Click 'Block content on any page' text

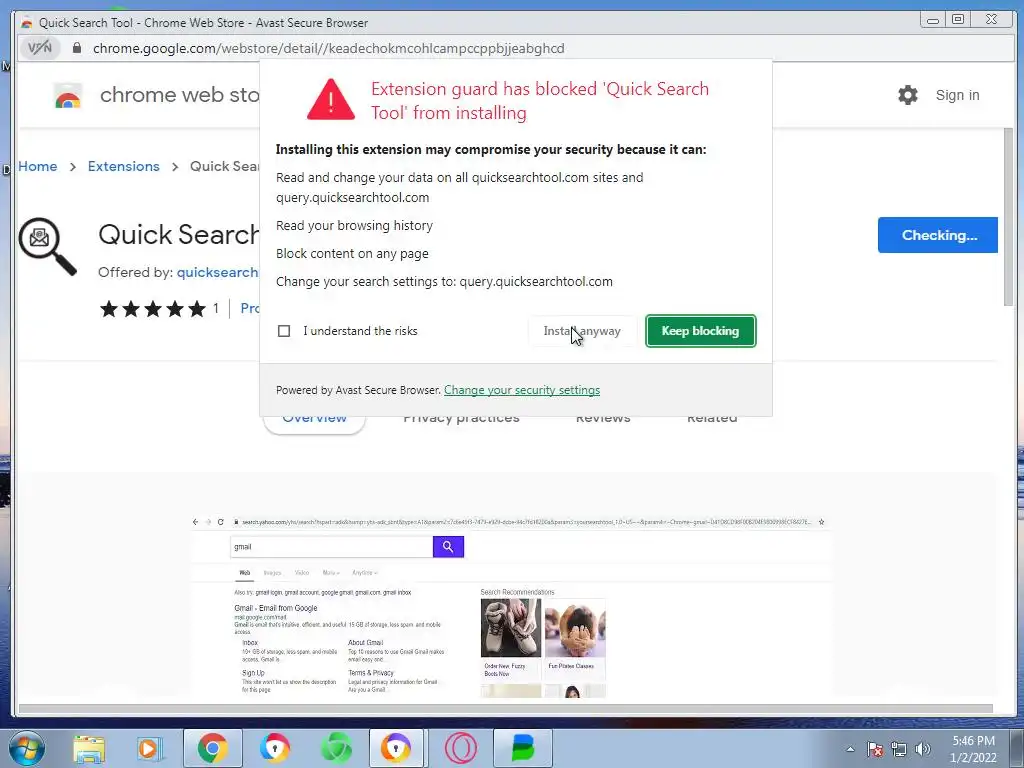[353, 253]
